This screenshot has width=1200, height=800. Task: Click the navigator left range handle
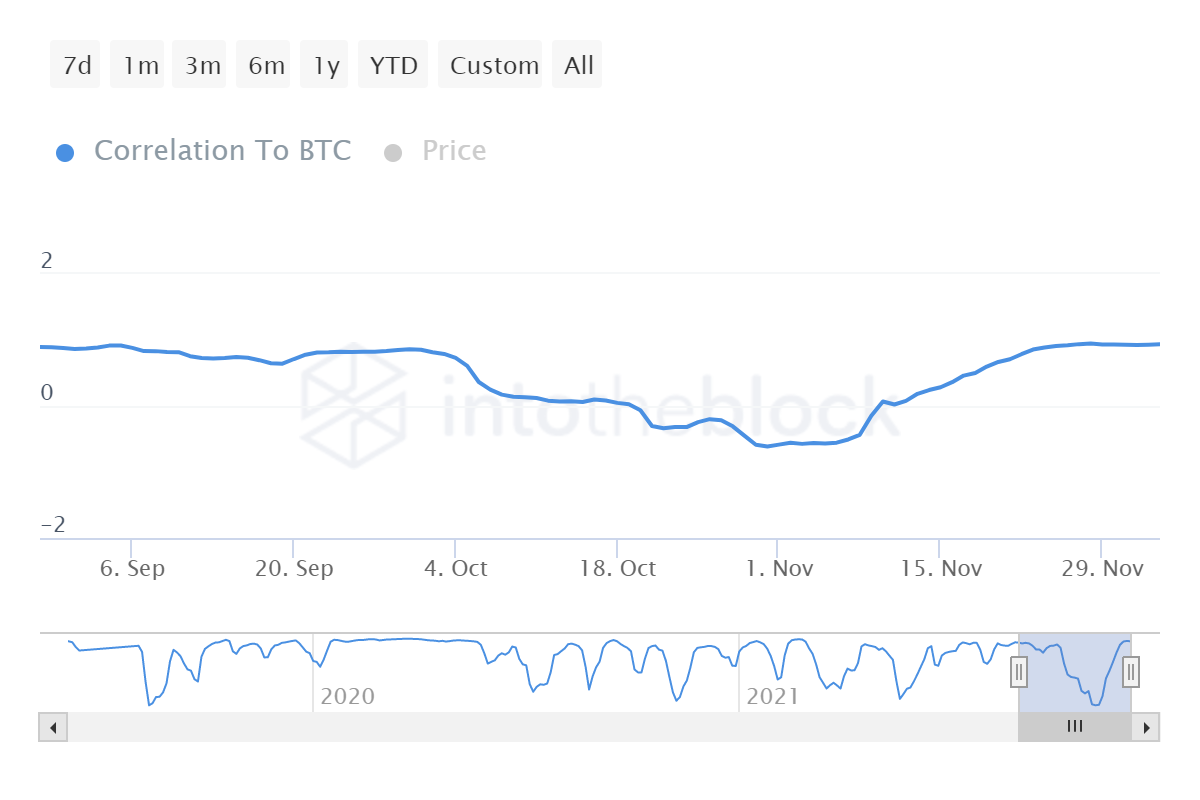coord(1019,671)
